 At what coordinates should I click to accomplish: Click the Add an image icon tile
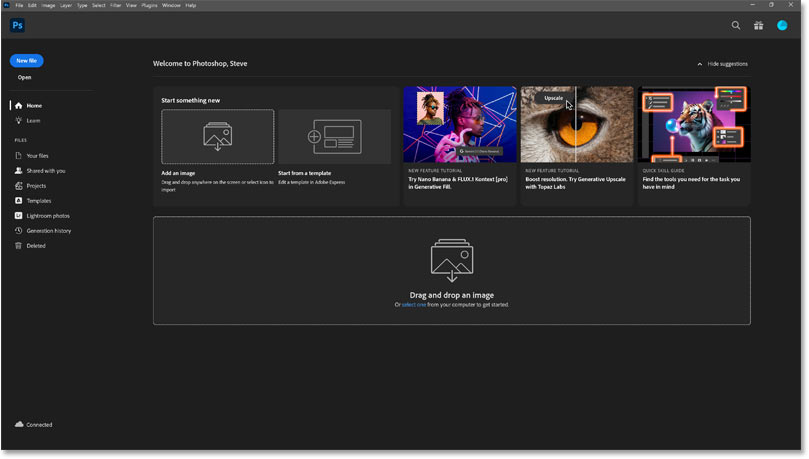coord(218,137)
